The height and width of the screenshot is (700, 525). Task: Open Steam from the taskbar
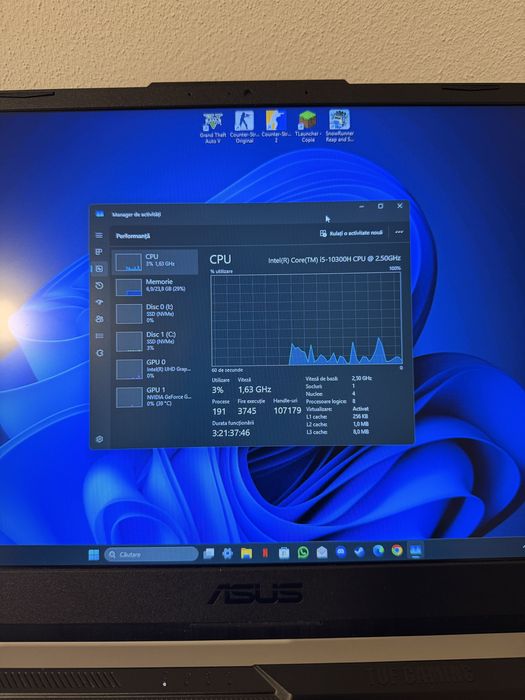(x=359, y=552)
